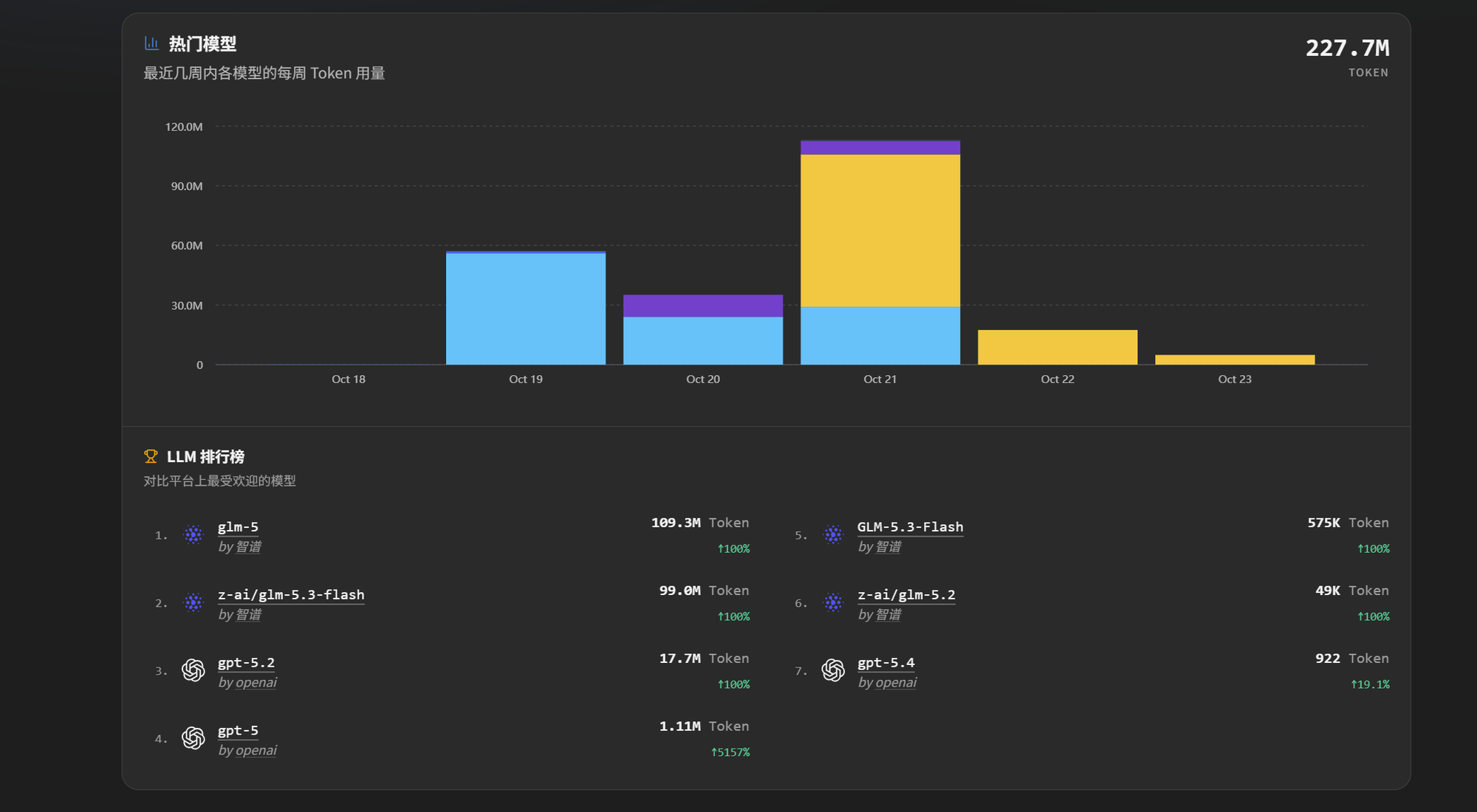Click the Zhipu icon next to glm-5
This screenshot has width=1477, height=812.
coord(193,534)
